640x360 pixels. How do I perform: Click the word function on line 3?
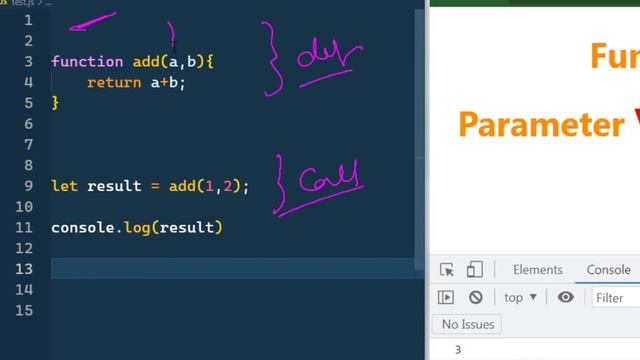pos(87,62)
